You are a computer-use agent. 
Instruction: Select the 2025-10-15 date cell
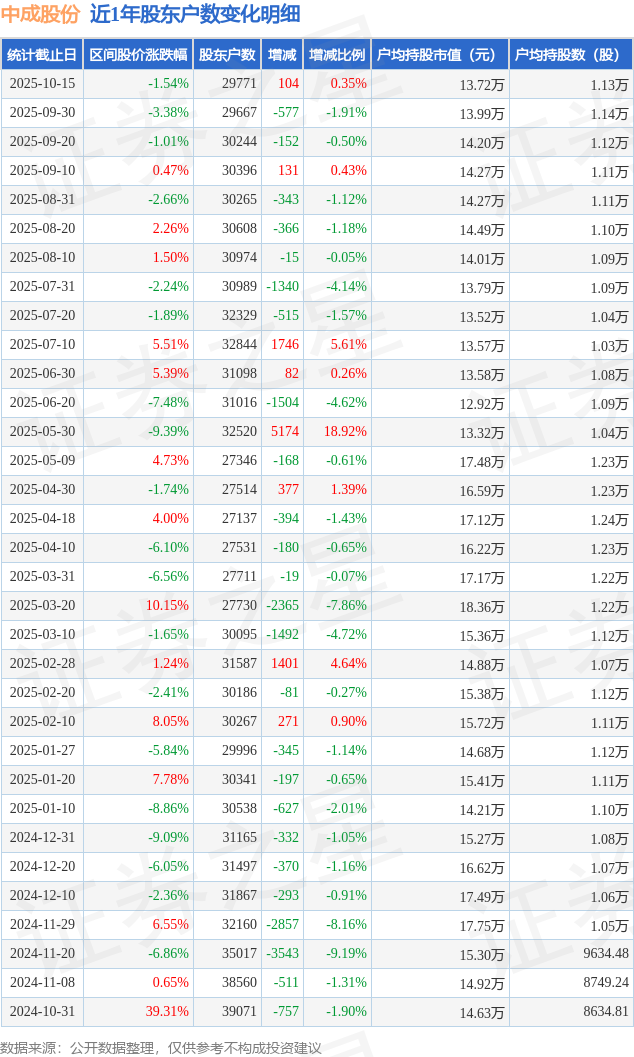(x=42, y=84)
